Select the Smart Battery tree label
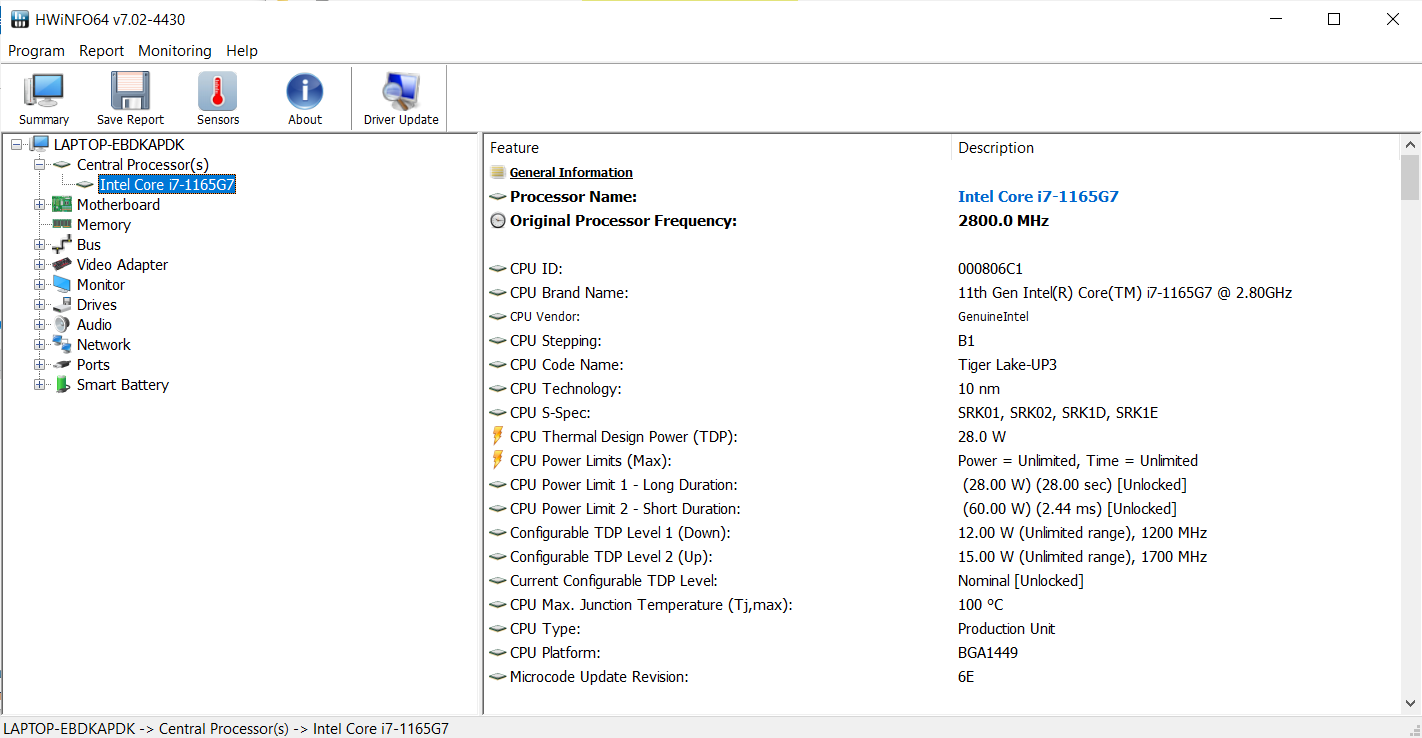The height and width of the screenshot is (738, 1422). (x=123, y=385)
